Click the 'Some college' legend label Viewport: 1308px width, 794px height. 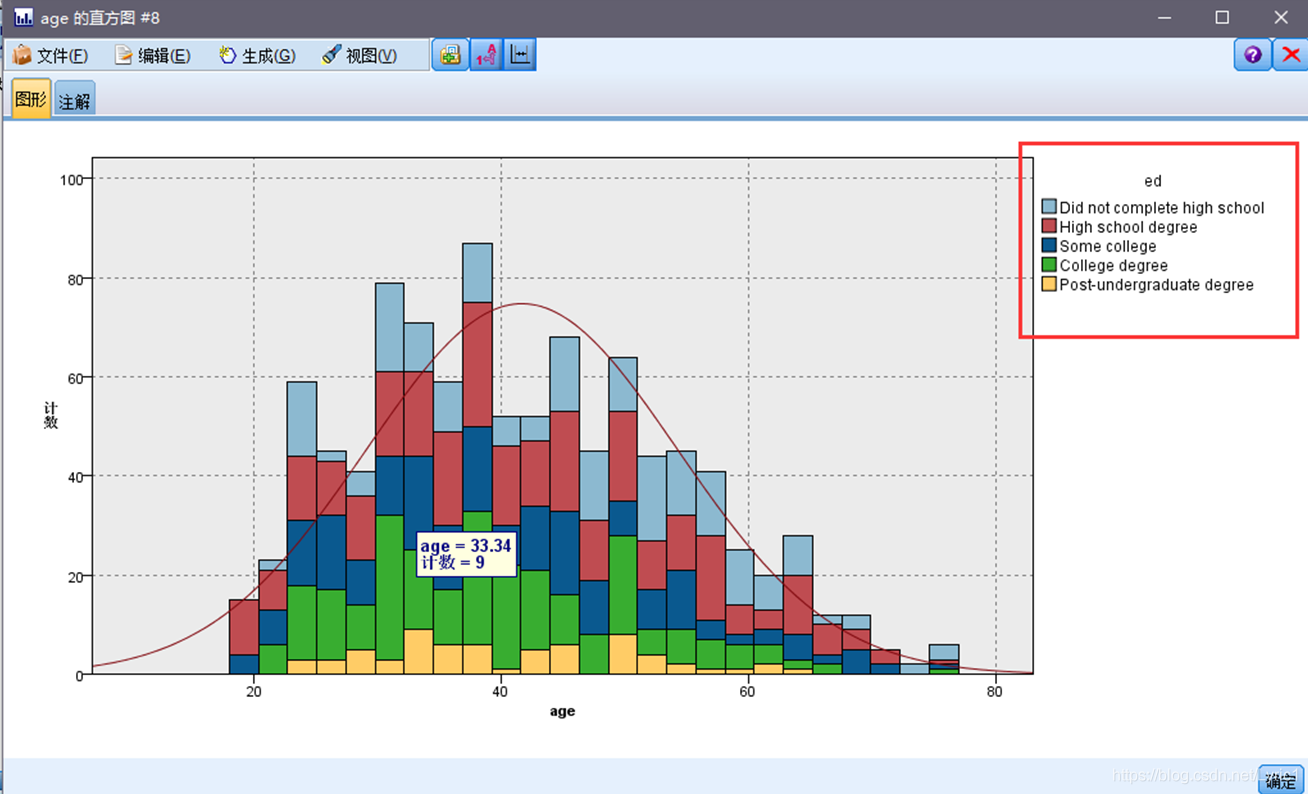tap(1108, 246)
